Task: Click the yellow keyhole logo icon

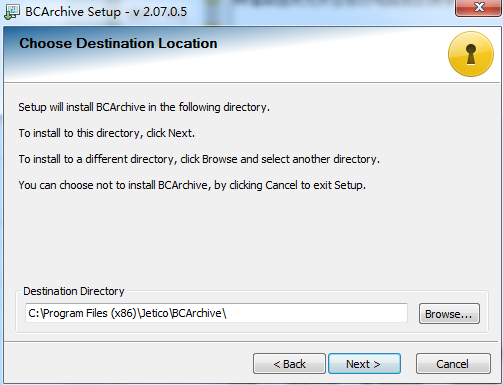Action: tap(471, 54)
